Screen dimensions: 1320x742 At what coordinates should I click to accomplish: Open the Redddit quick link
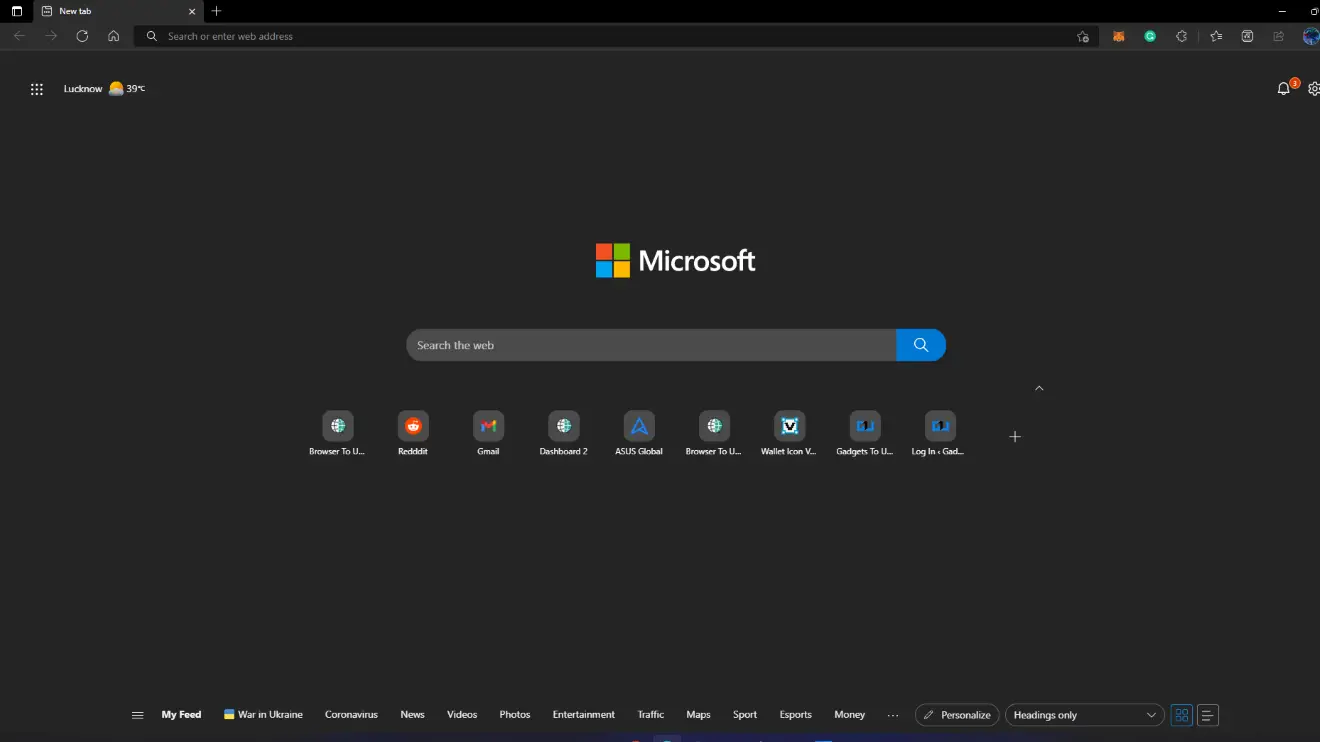pyautogui.click(x=413, y=434)
